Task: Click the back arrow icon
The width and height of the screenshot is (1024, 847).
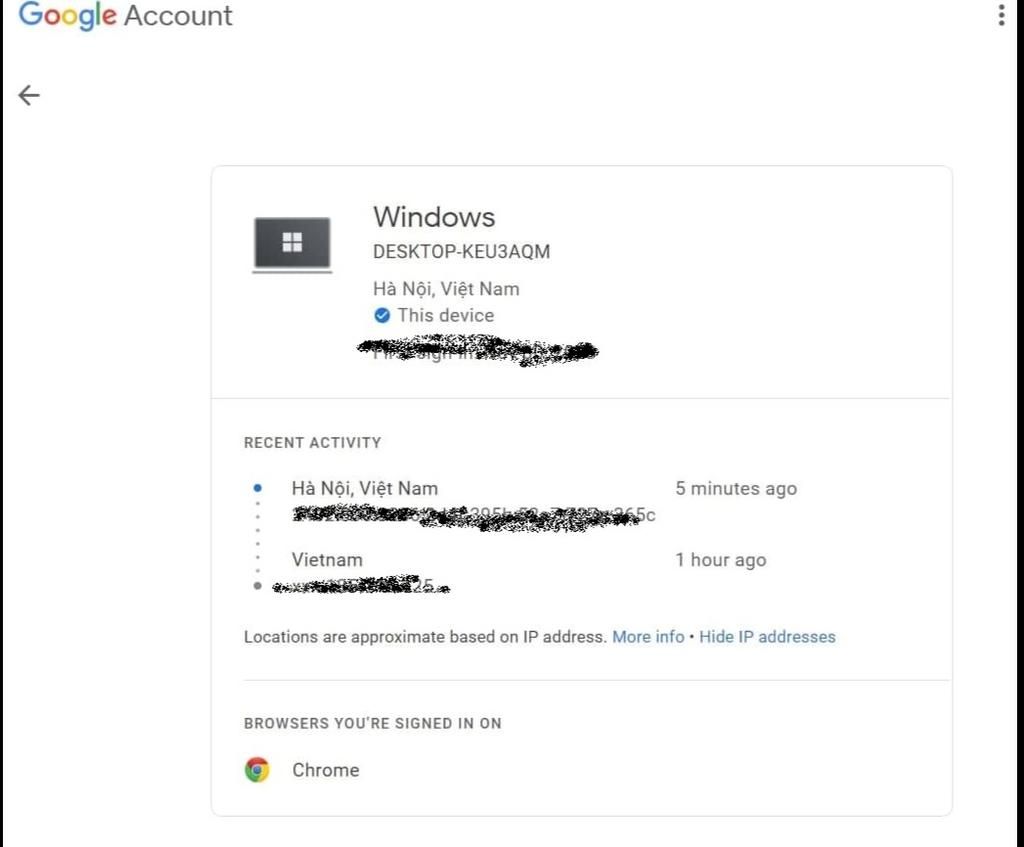Action: pyautogui.click(x=29, y=95)
